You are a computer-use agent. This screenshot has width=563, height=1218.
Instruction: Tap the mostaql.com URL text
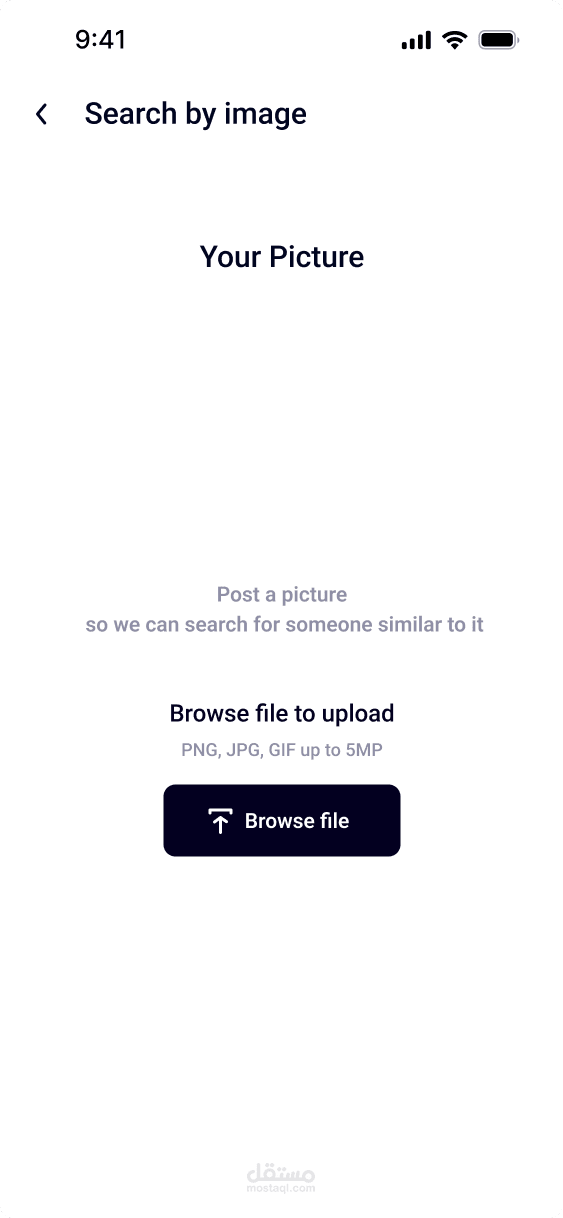tap(281, 1189)
